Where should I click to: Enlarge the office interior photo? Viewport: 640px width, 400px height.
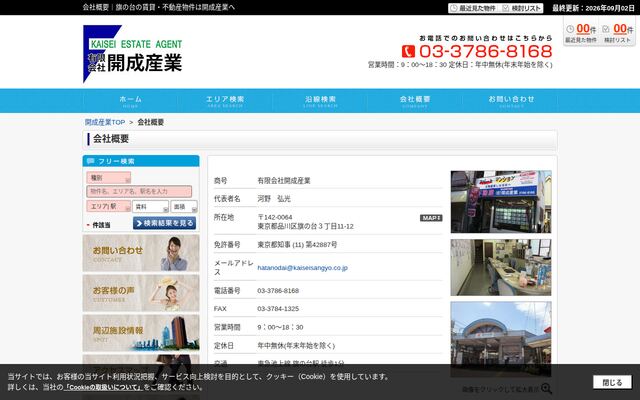click(x=501, y=267)
